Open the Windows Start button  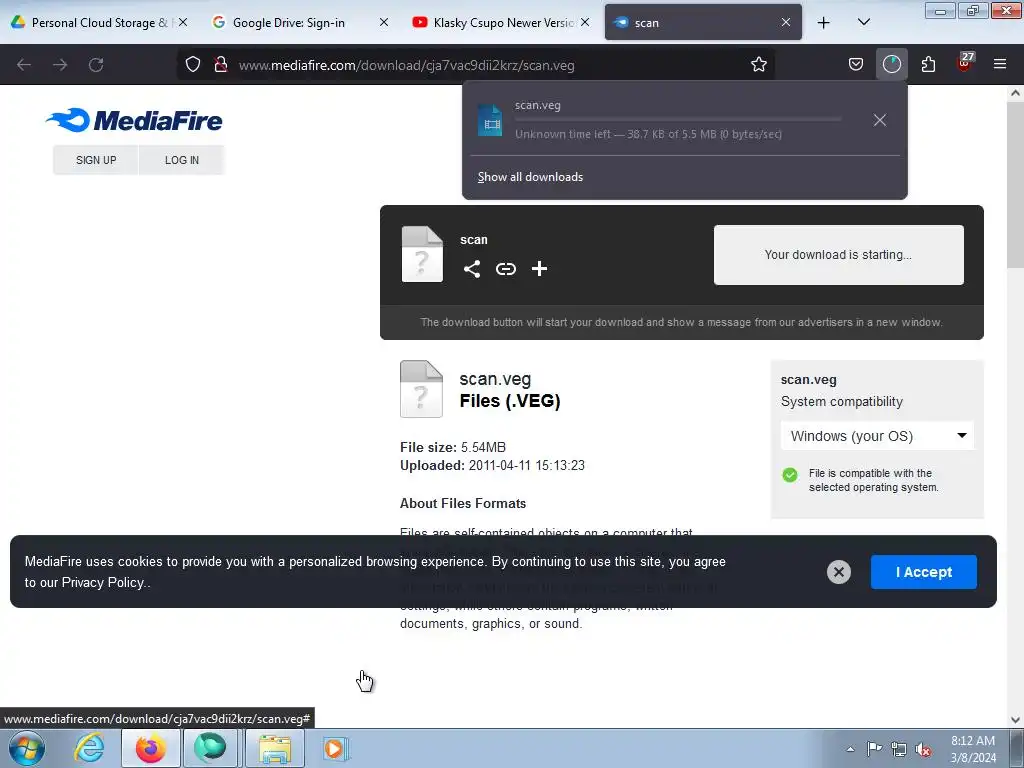click(x=26, y=748)
